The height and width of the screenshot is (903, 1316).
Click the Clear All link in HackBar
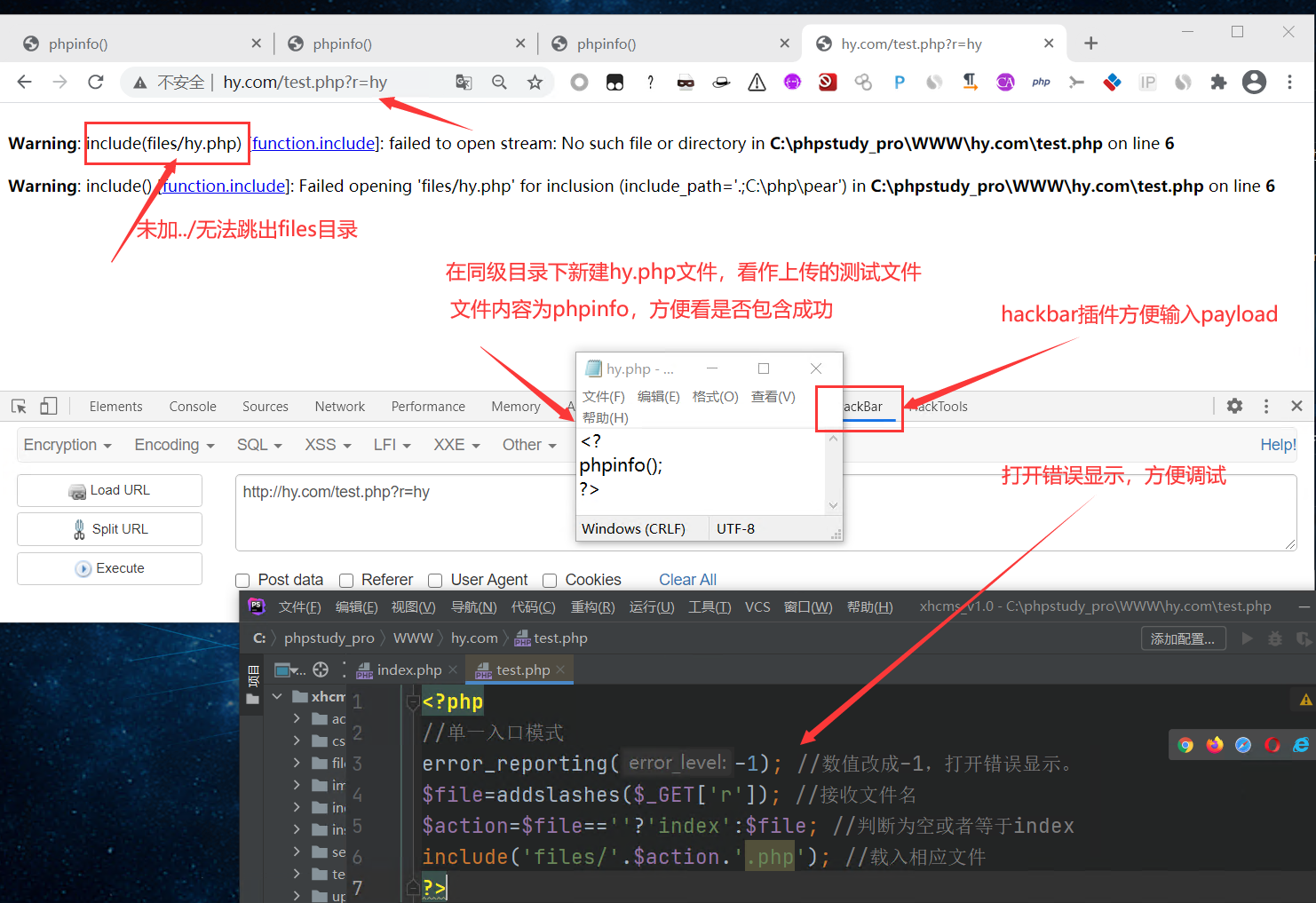click(687, 579)
